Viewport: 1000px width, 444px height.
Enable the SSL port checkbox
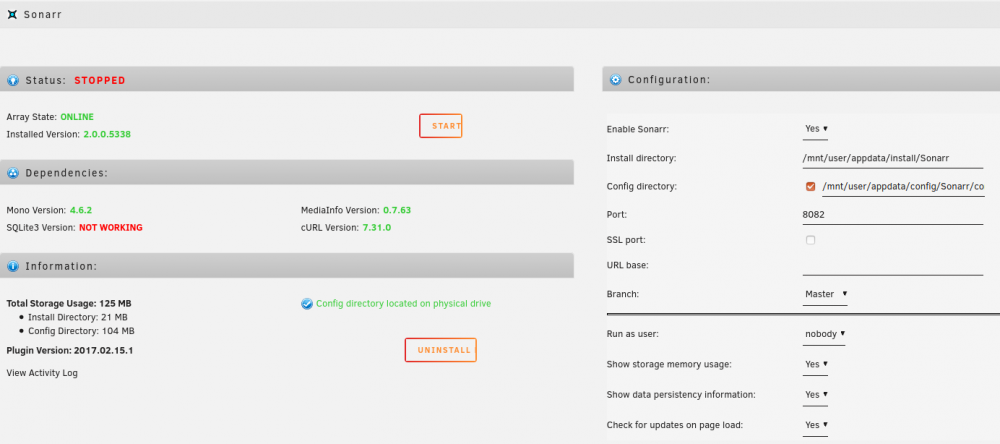[811, 240]
